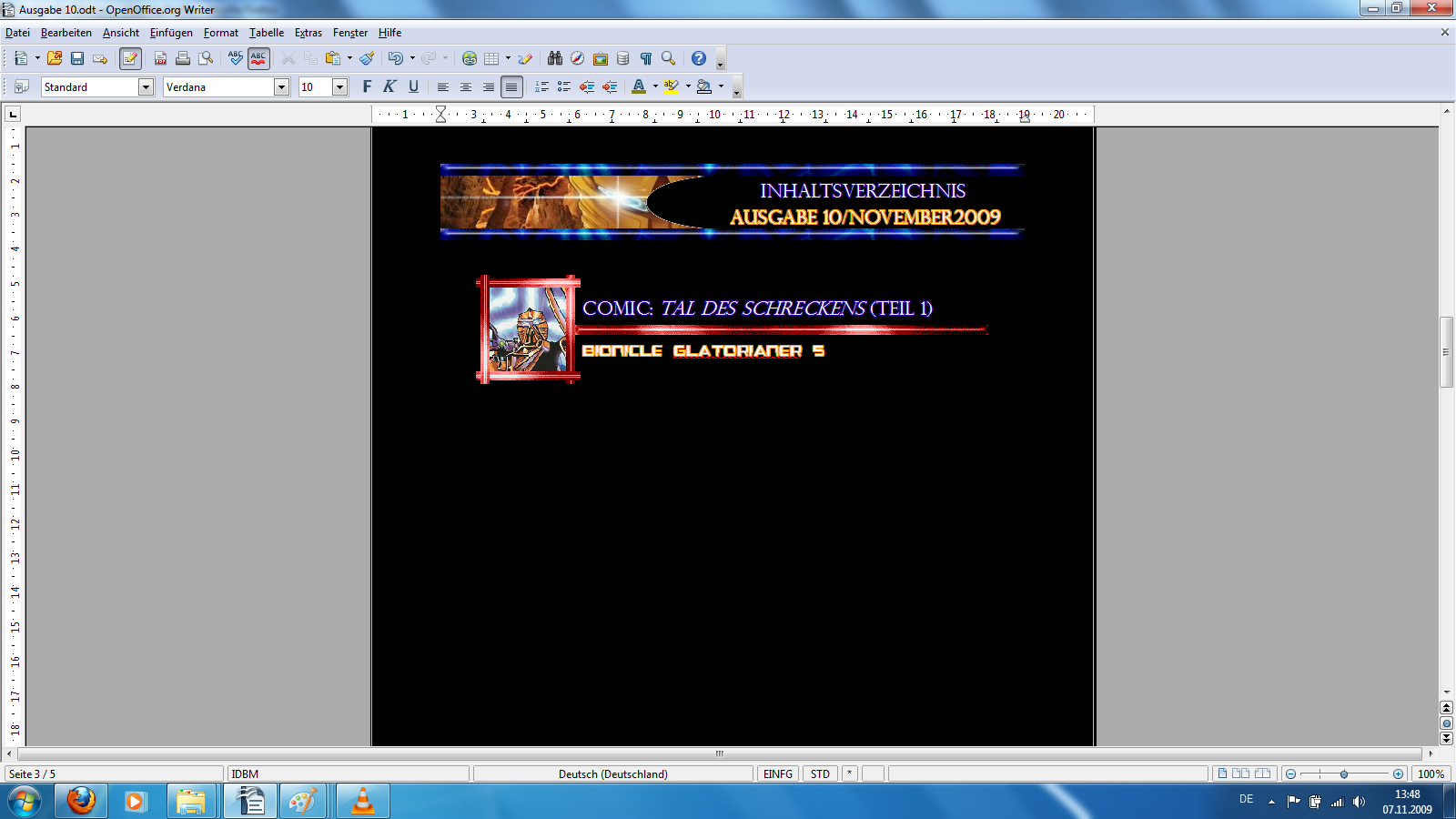This screenshot has height=819, width=1456.
Task: Activate Find & Replace
Action: click(x=554, y=59)
